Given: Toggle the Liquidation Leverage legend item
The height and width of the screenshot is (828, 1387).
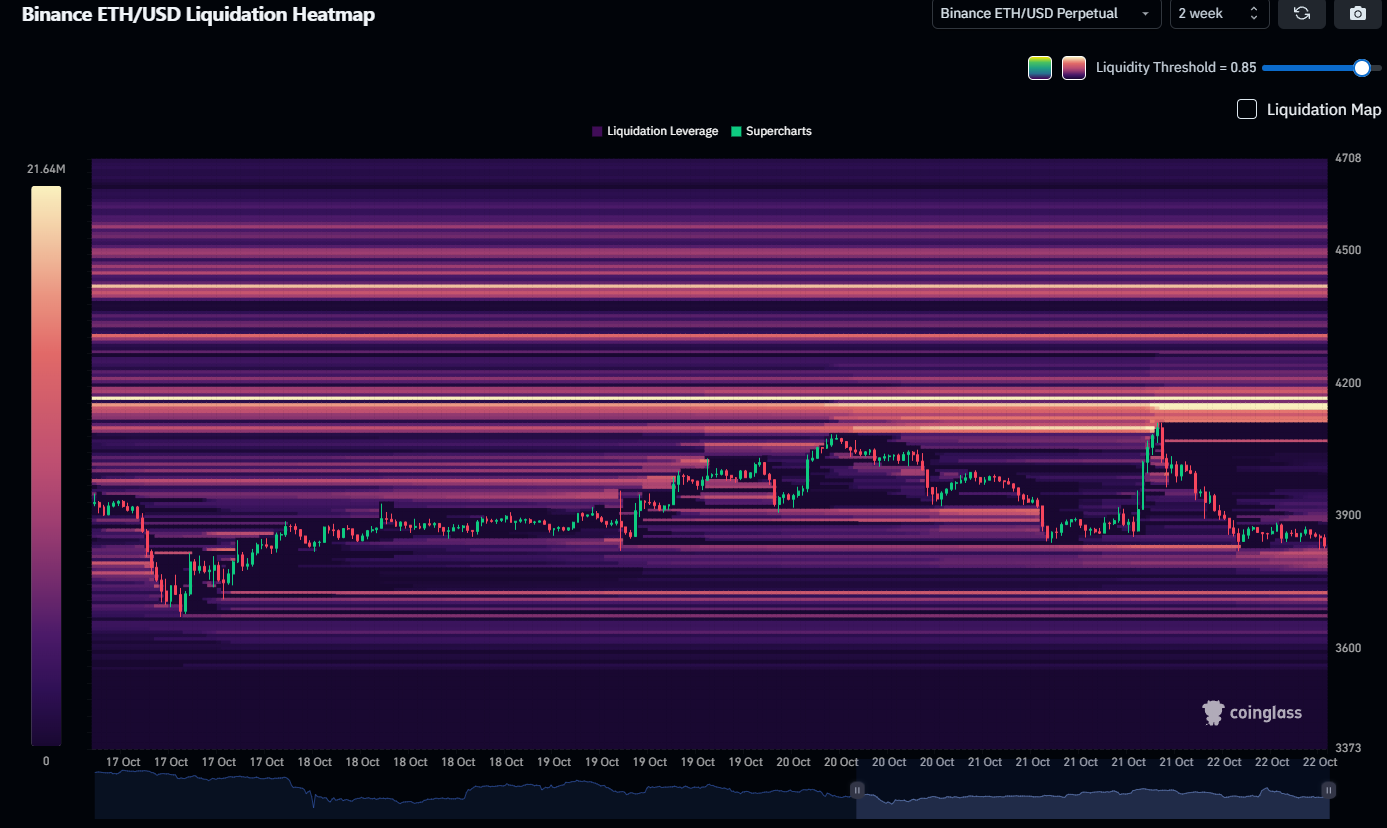Looking at the screenshot, I should (x=655, y=131).
